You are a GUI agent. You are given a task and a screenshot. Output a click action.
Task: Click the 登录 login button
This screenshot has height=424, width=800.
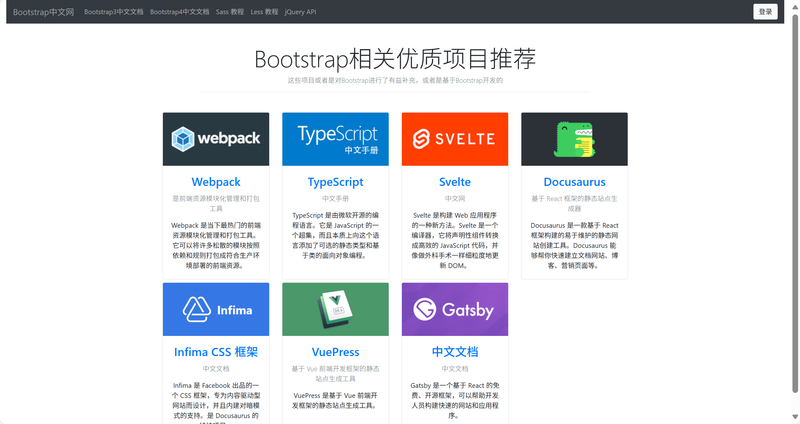coord(765,12)
